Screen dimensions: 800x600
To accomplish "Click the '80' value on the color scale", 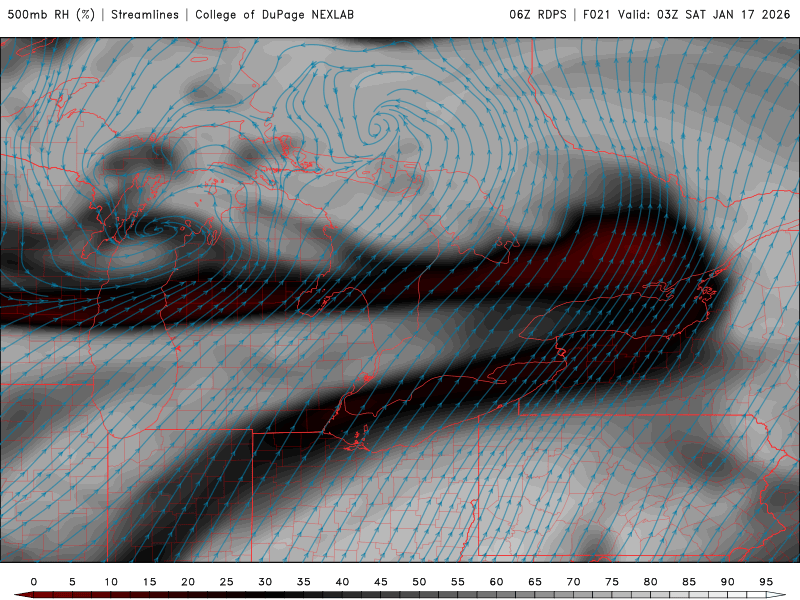I will [651, 582].
